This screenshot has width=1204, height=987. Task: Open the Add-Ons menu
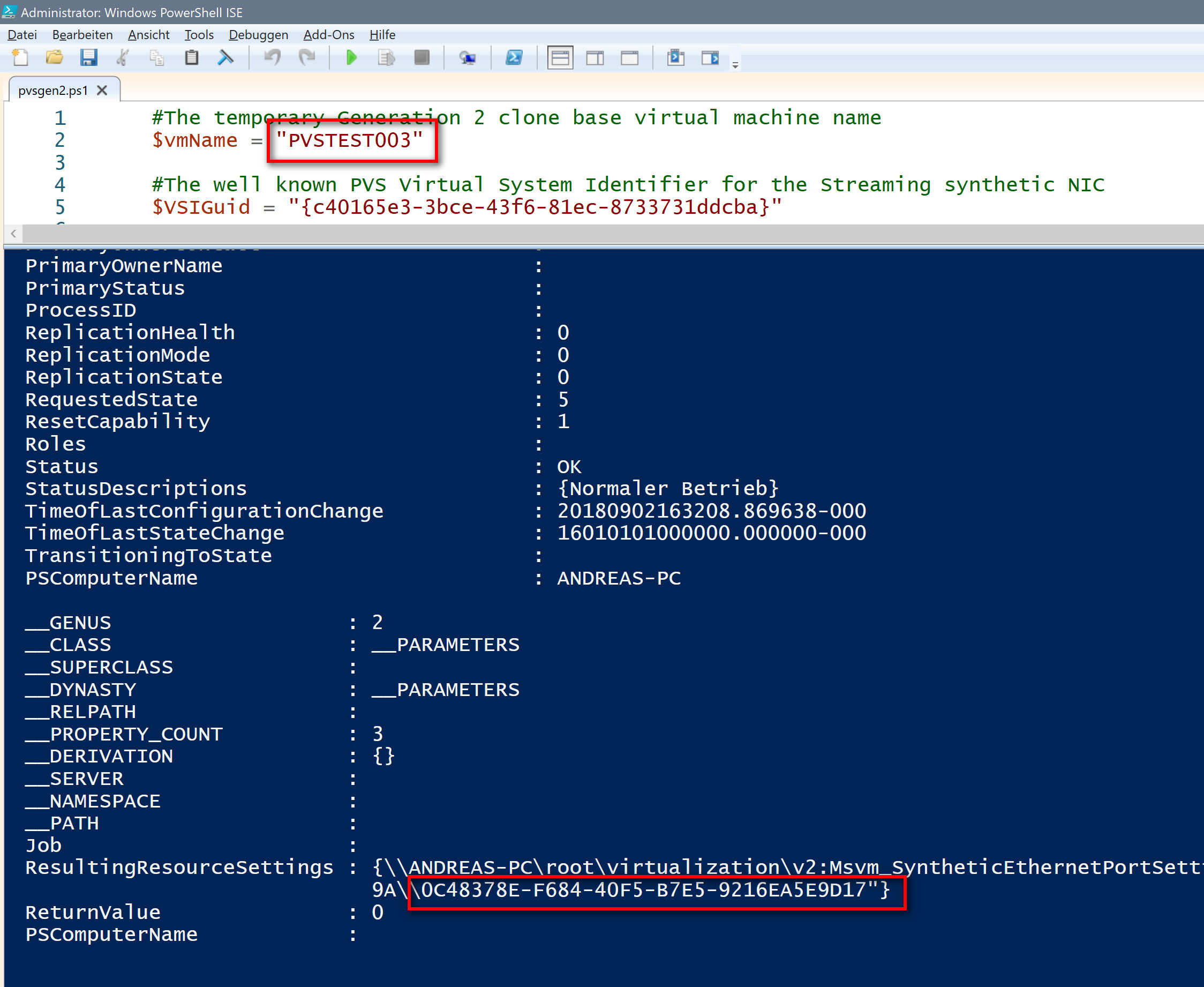[328, 35]
